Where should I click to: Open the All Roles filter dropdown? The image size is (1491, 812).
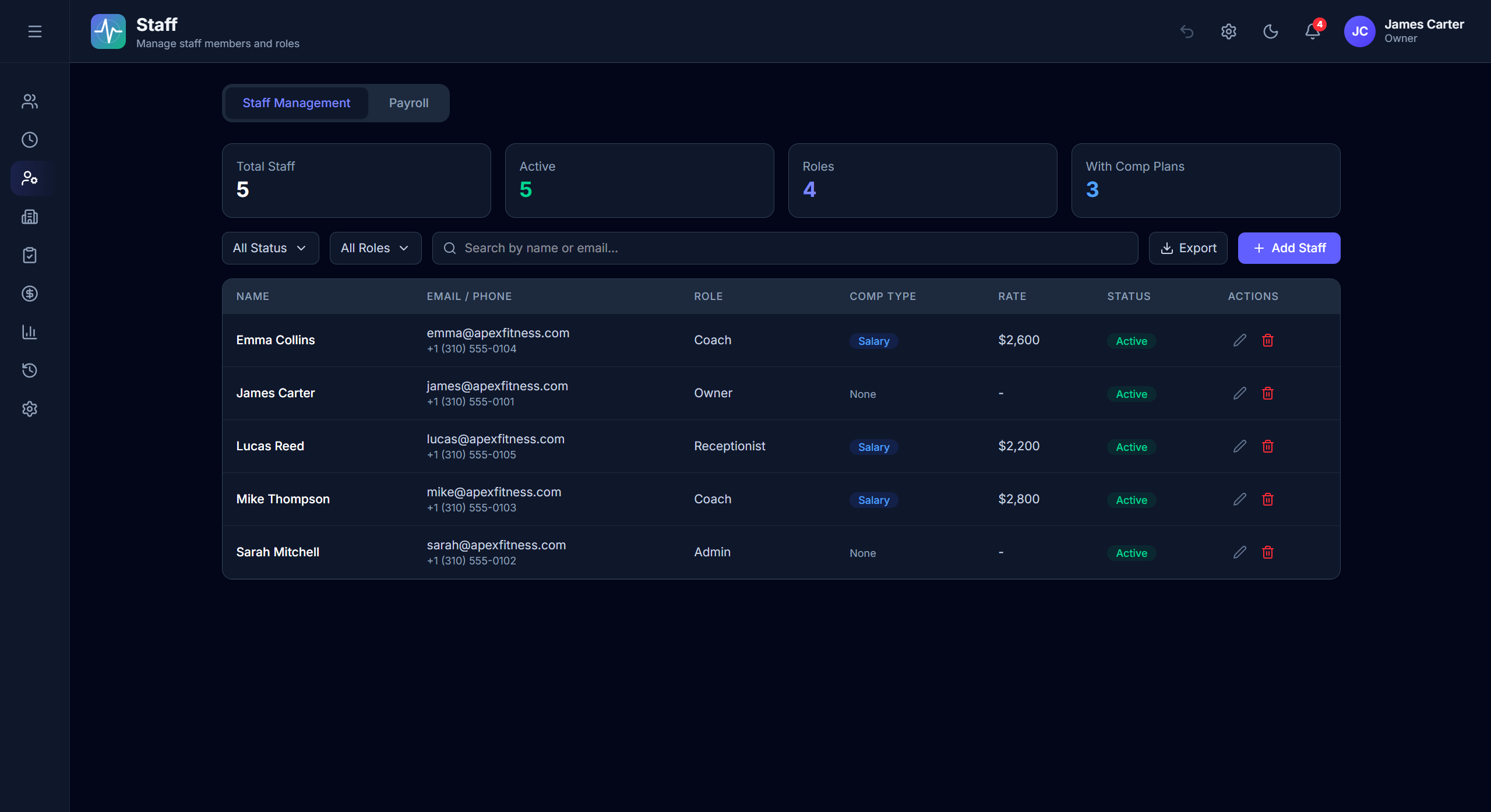[375, 248]
